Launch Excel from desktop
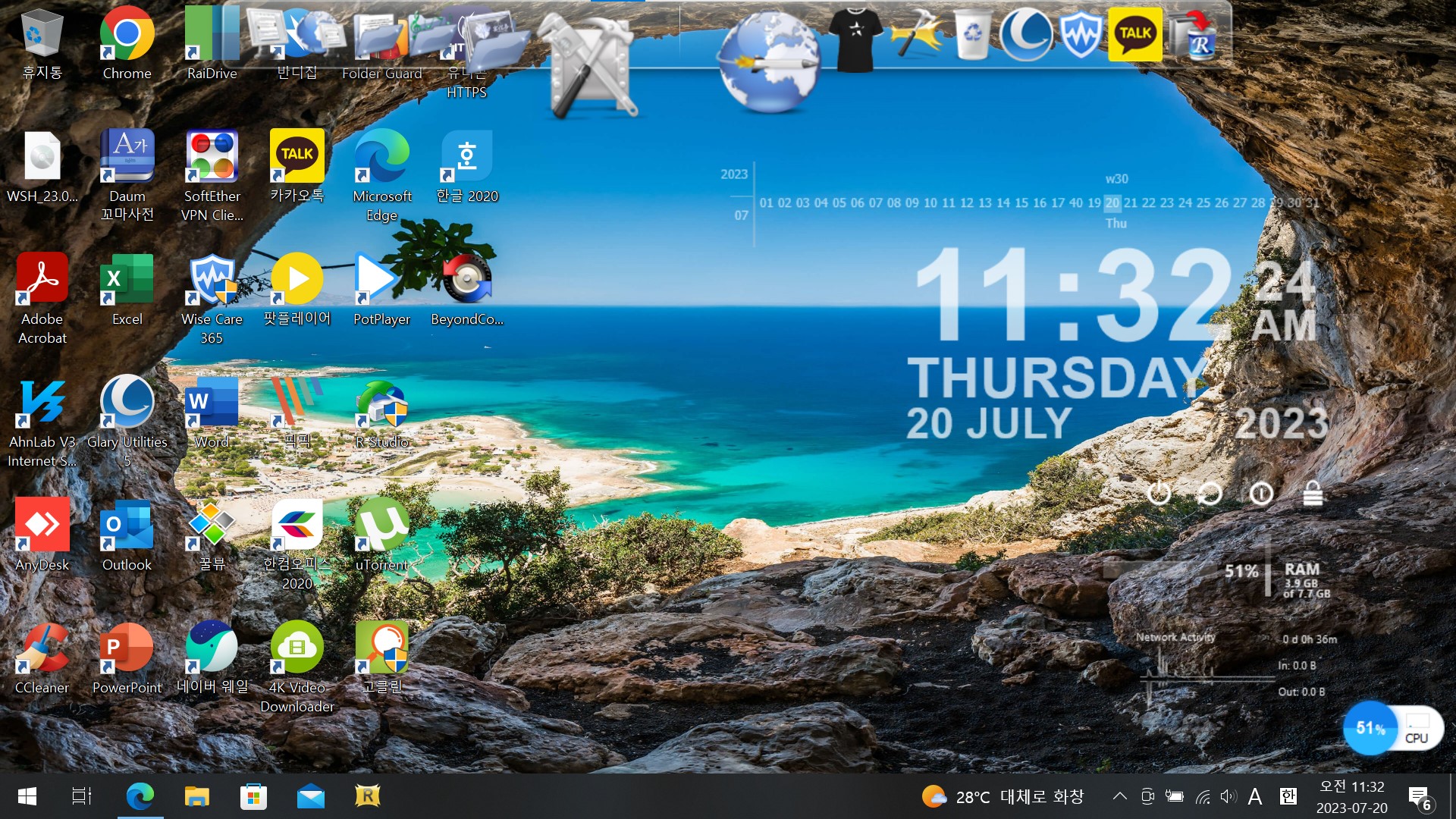1456x819 pixels. [127, 279]
